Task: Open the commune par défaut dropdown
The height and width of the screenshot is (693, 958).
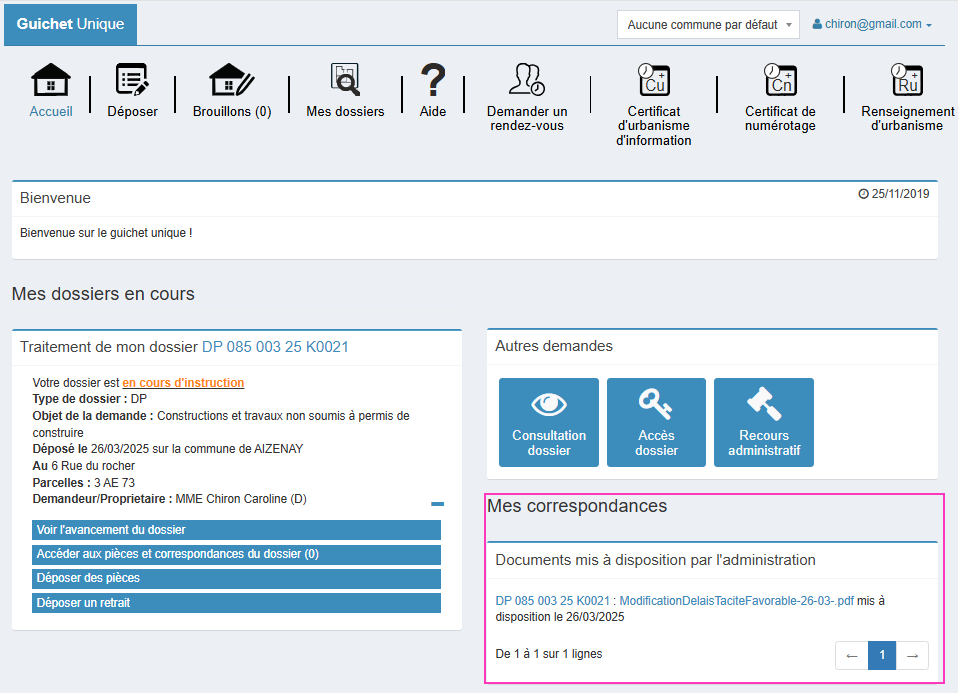Action: click(x=708, y=25)
